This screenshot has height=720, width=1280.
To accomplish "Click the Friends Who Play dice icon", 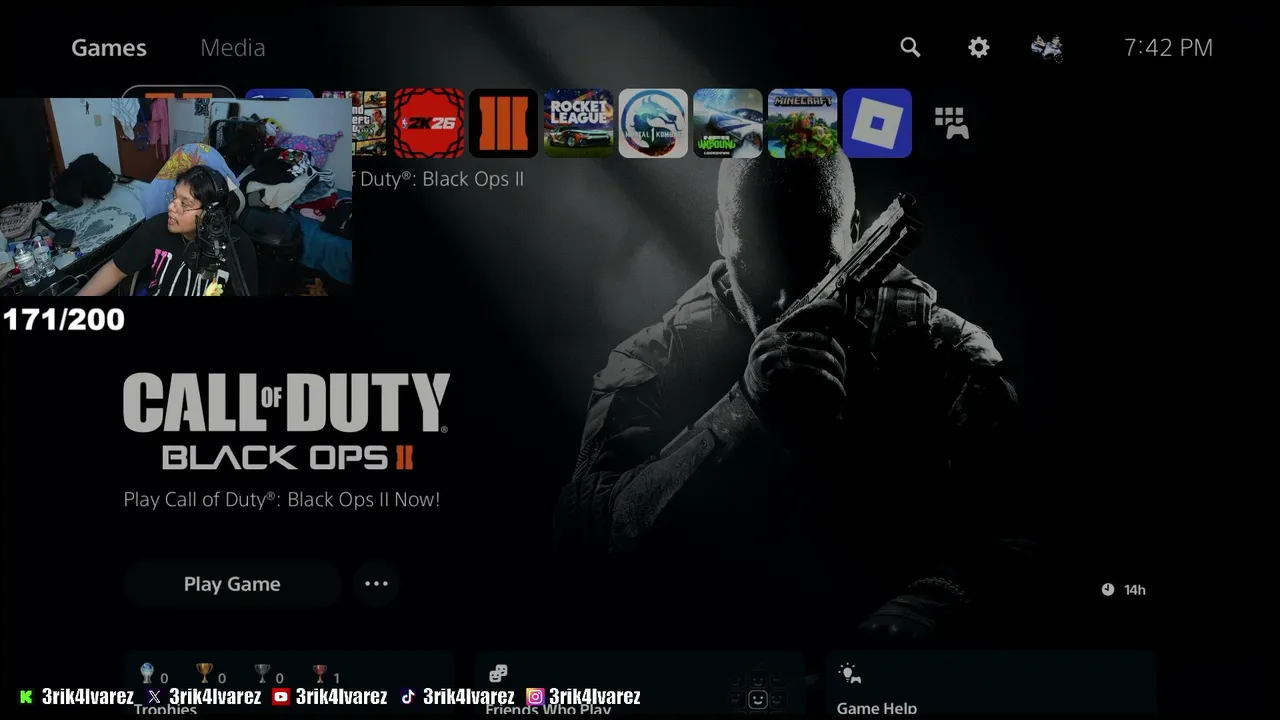I will [x=498, y=674].
